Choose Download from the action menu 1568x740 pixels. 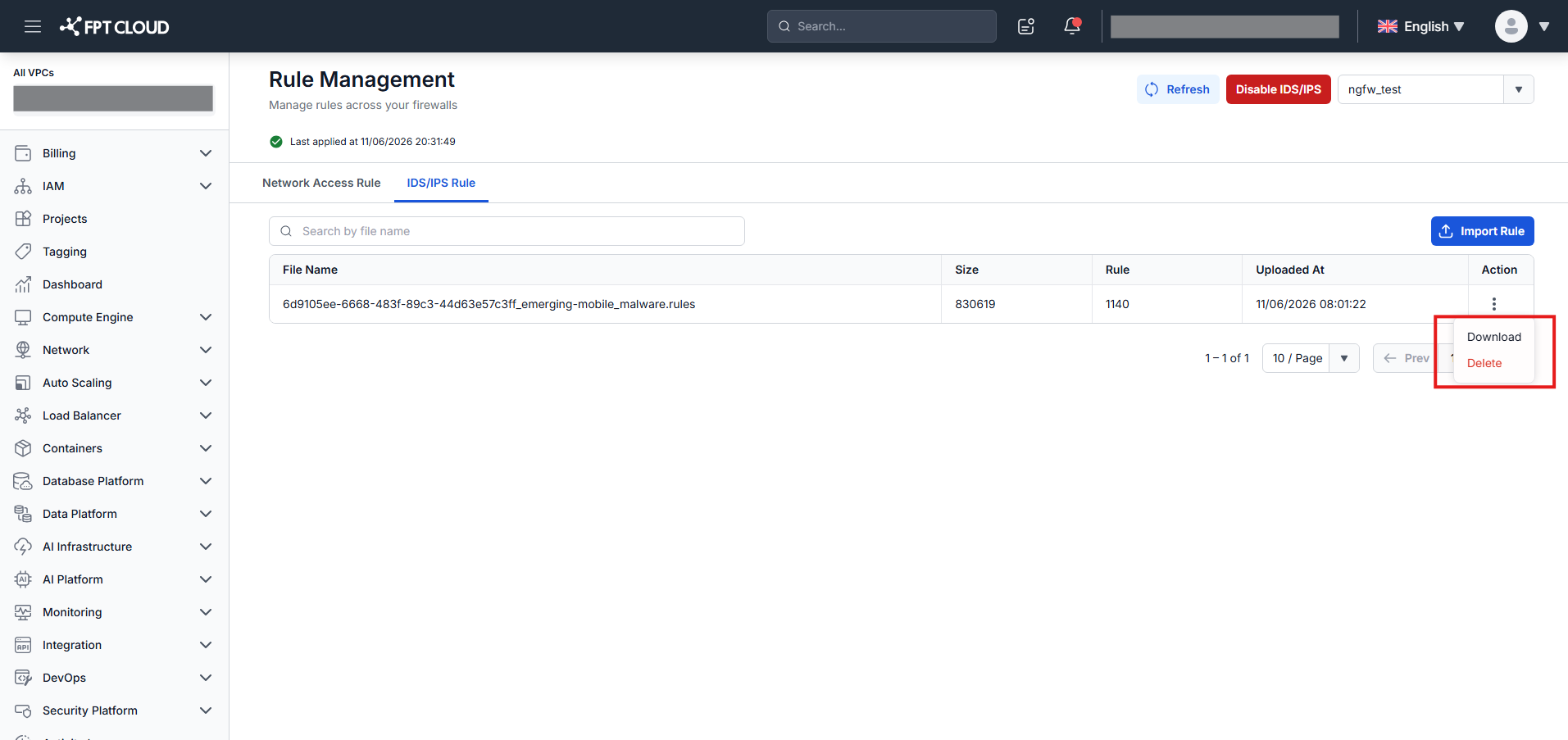[x=1493, y=337]
